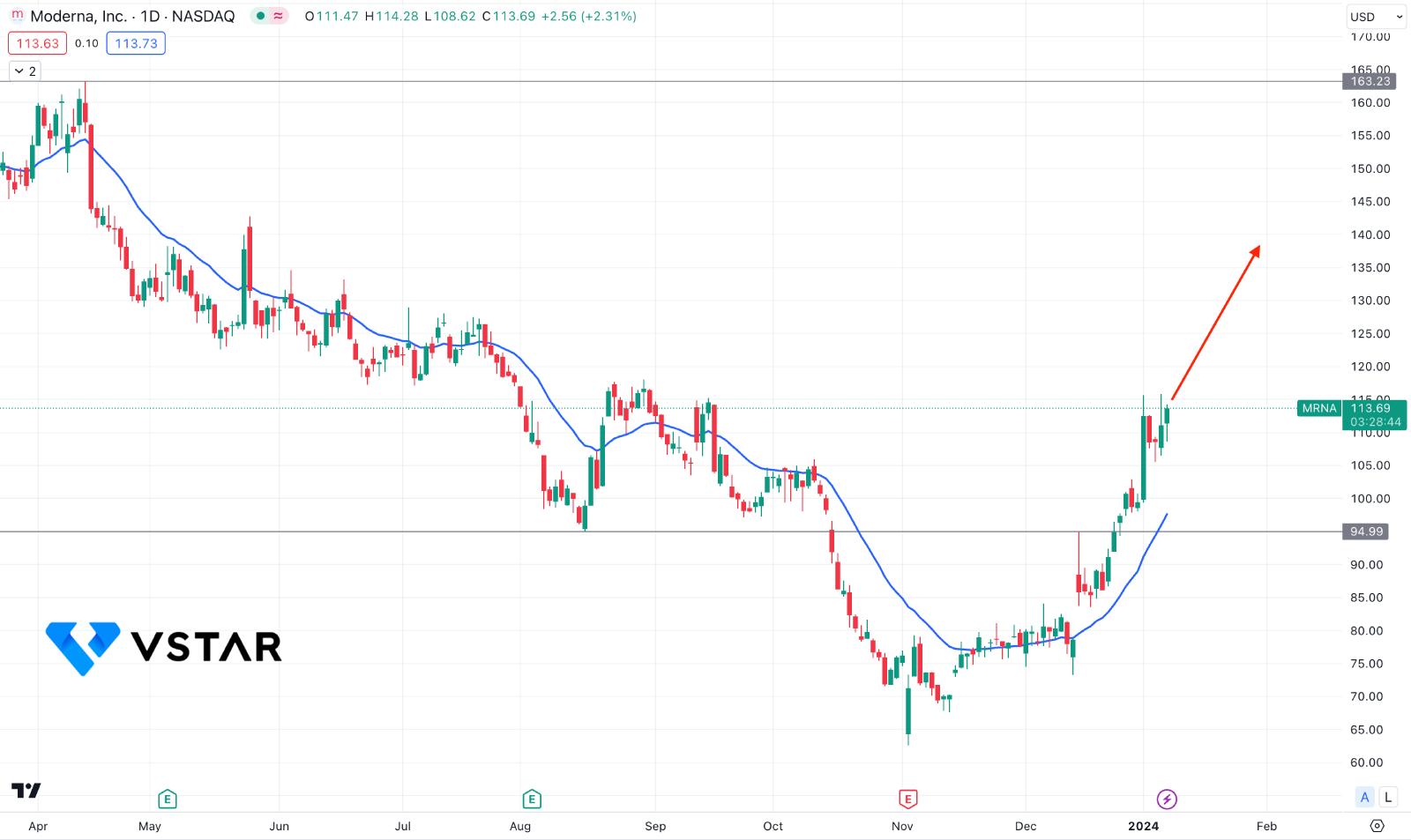This screenshot has height=840, width=1411.
Task: Click the 60.00 price axis label
Action: tap(1367, 762)
